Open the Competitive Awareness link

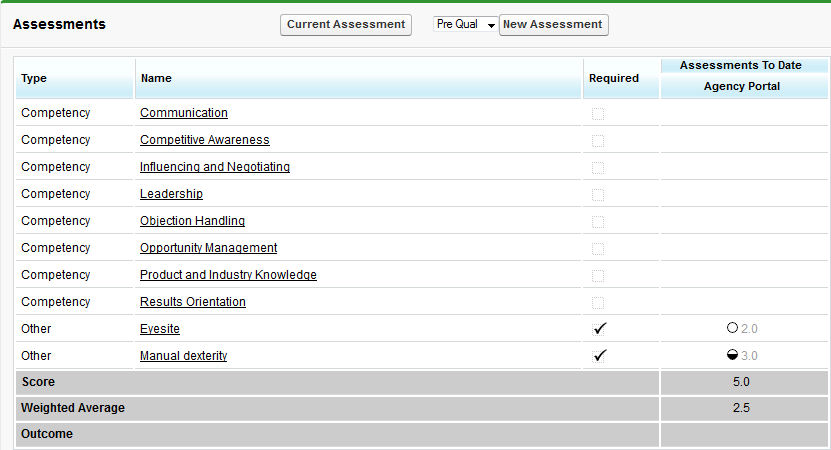(x=205, y=140)
